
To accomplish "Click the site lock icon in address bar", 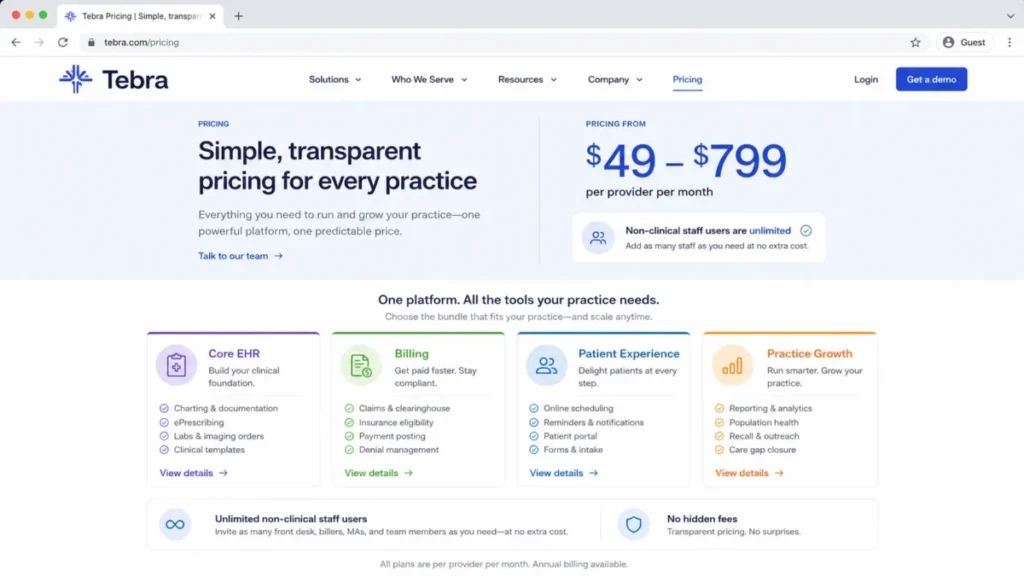I will [x=91, y=42].
